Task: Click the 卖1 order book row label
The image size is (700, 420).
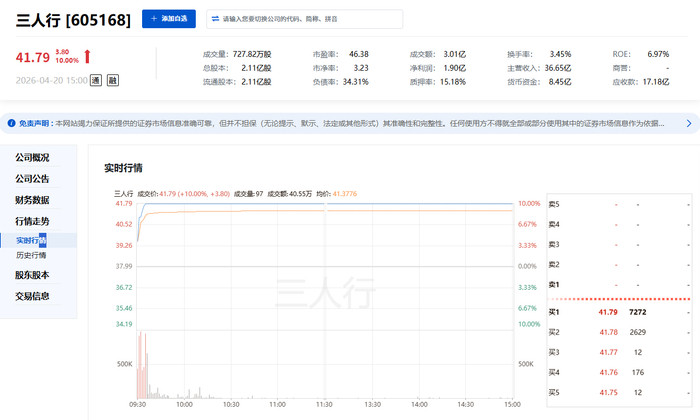Action: (x=554, y=284)
